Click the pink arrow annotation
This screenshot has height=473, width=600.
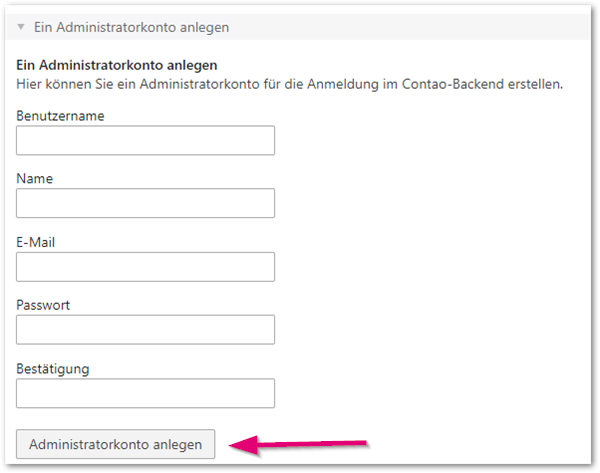[300, 443]
